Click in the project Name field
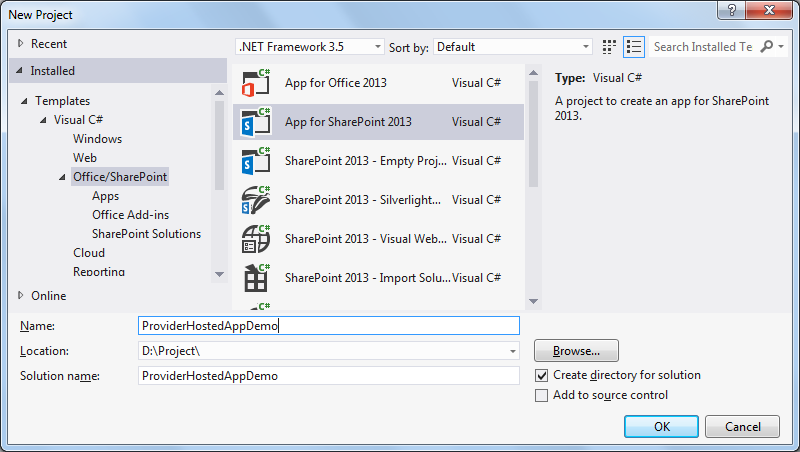The height and width of the screenshot is (452, 800). pos(329,326)
